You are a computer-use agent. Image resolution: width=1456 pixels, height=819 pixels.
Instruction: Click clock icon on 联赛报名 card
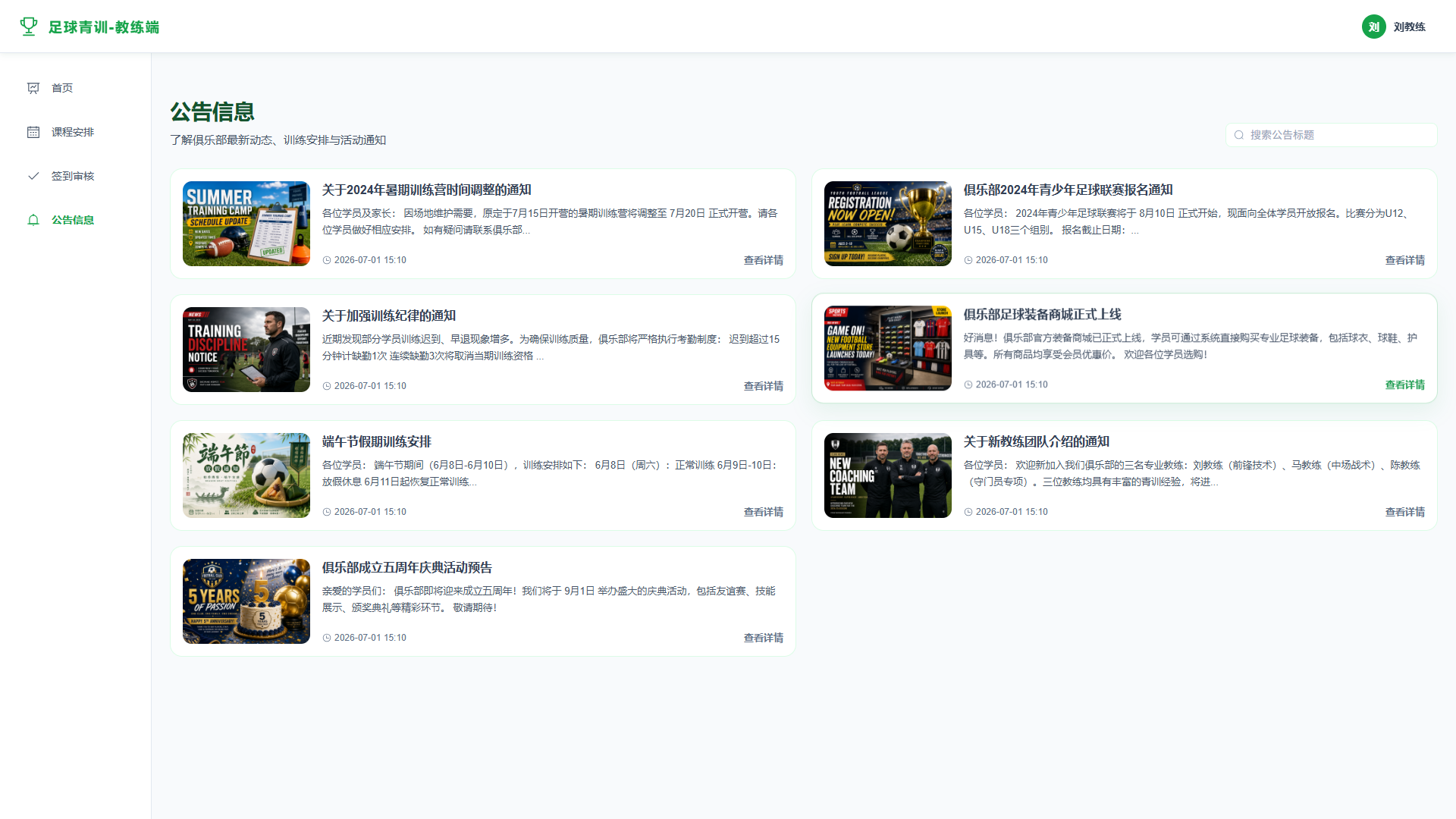click(968, 260)
